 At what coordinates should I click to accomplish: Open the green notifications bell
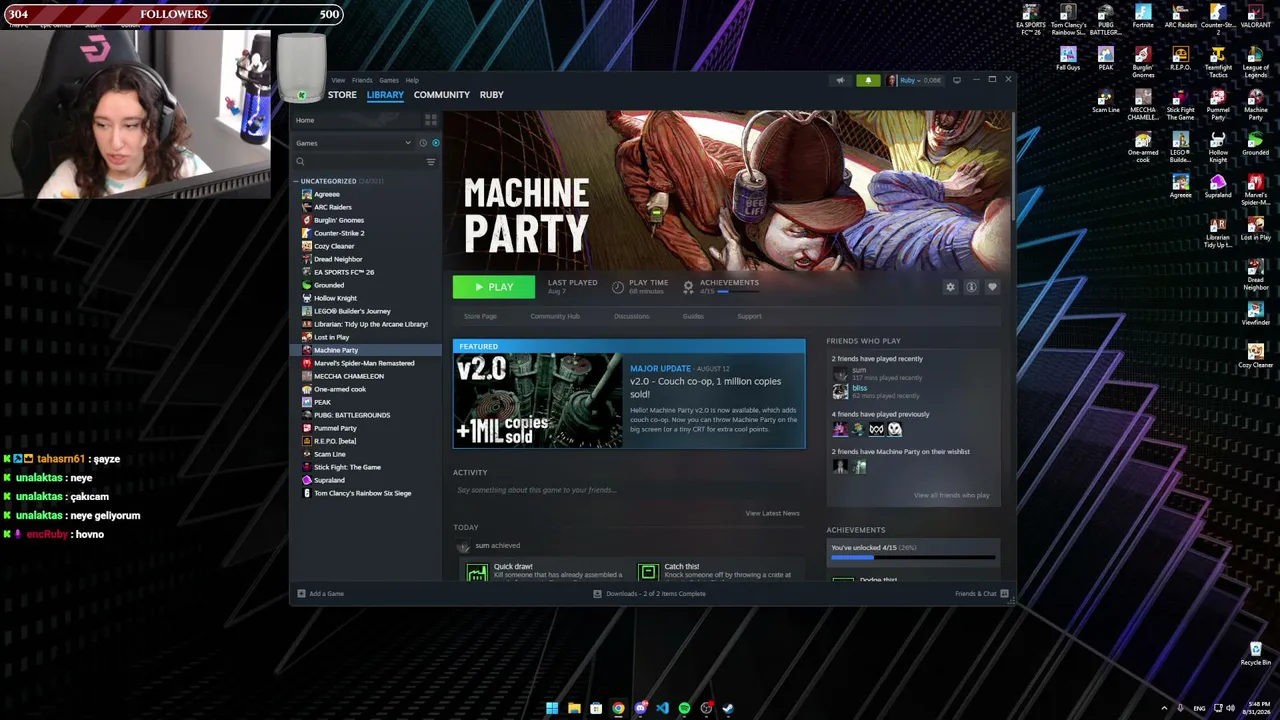click(868, 80)
